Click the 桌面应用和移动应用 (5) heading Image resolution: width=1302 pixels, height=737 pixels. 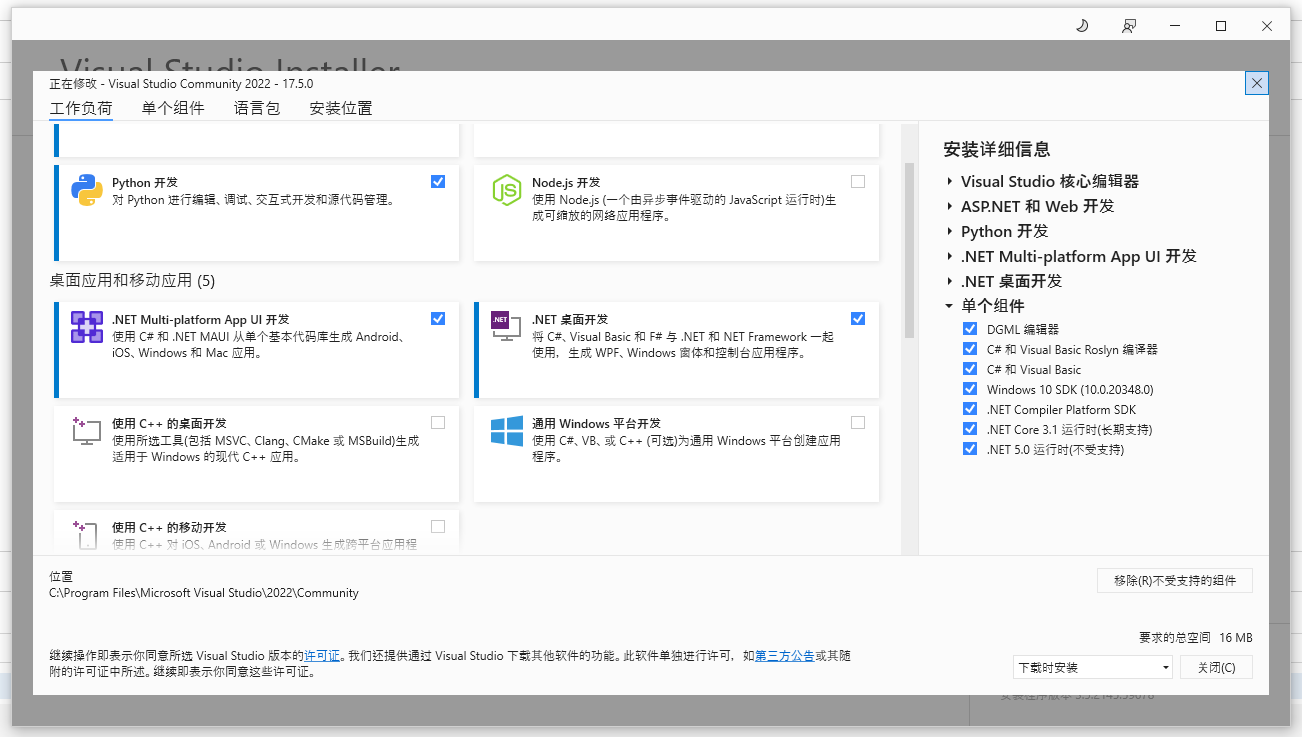coord(132,281)
